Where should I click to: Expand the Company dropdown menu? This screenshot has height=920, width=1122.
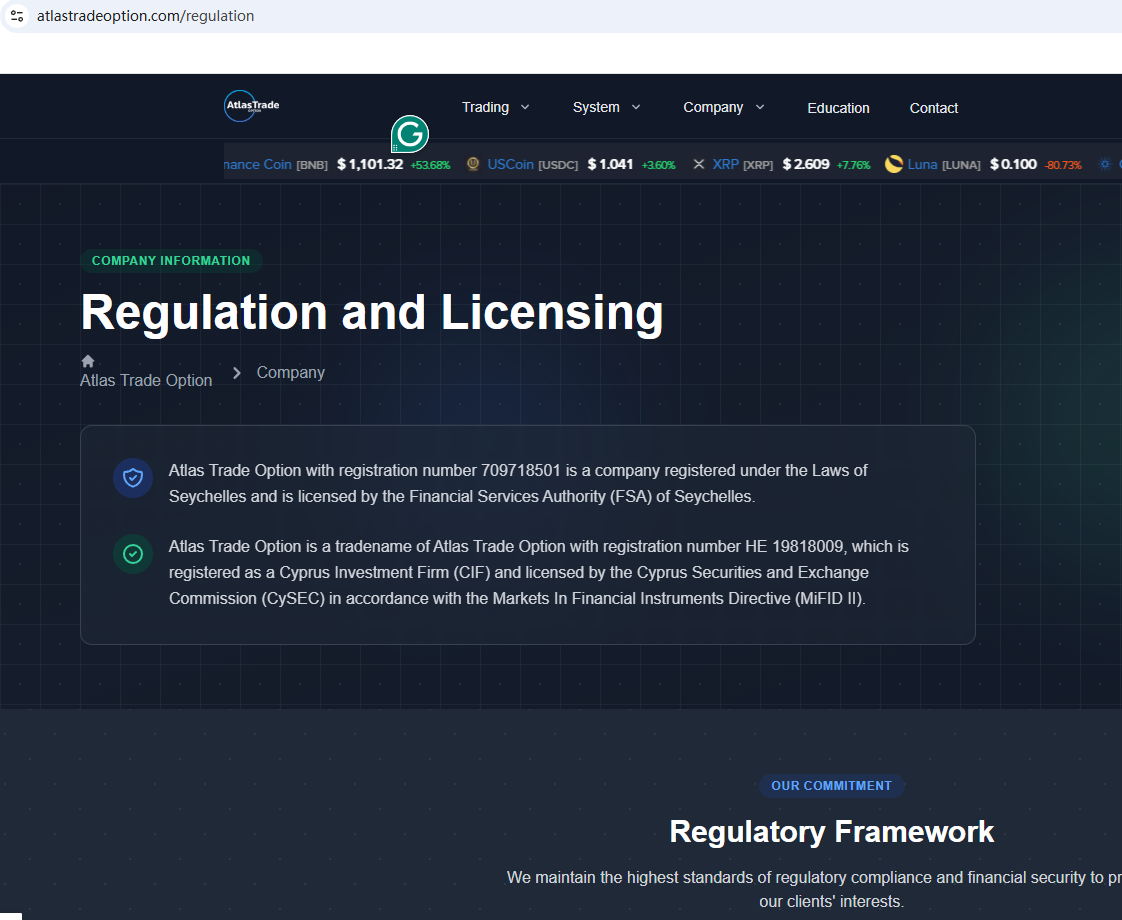point(723,107)
